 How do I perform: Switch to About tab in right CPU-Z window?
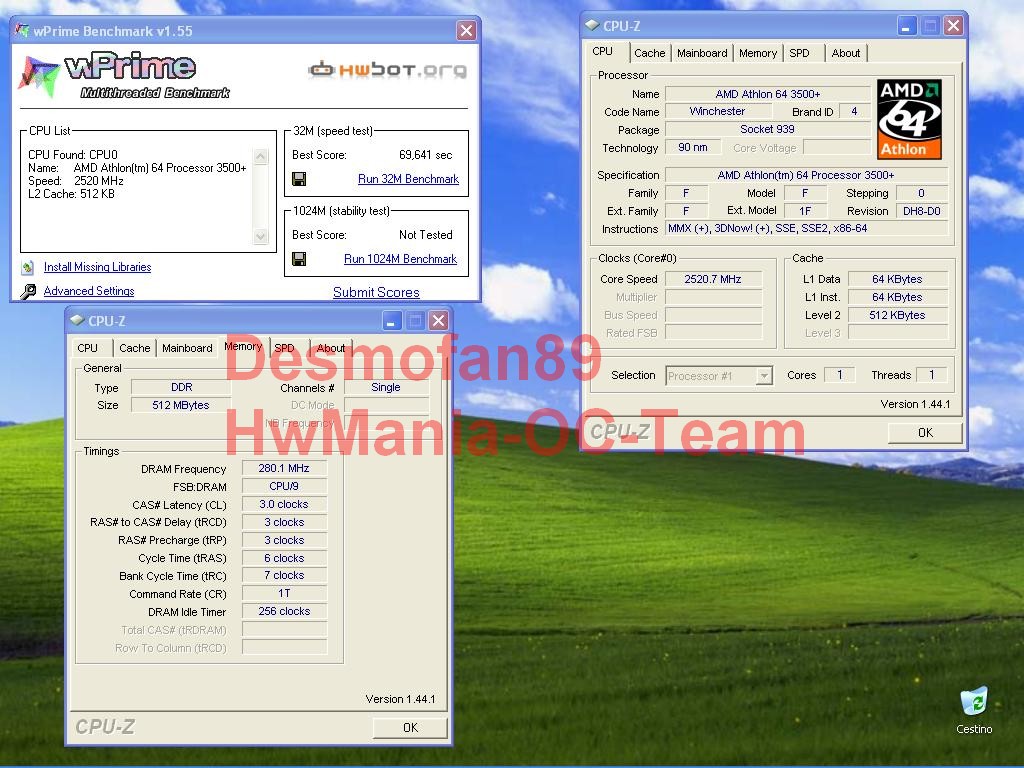[846, 54]
